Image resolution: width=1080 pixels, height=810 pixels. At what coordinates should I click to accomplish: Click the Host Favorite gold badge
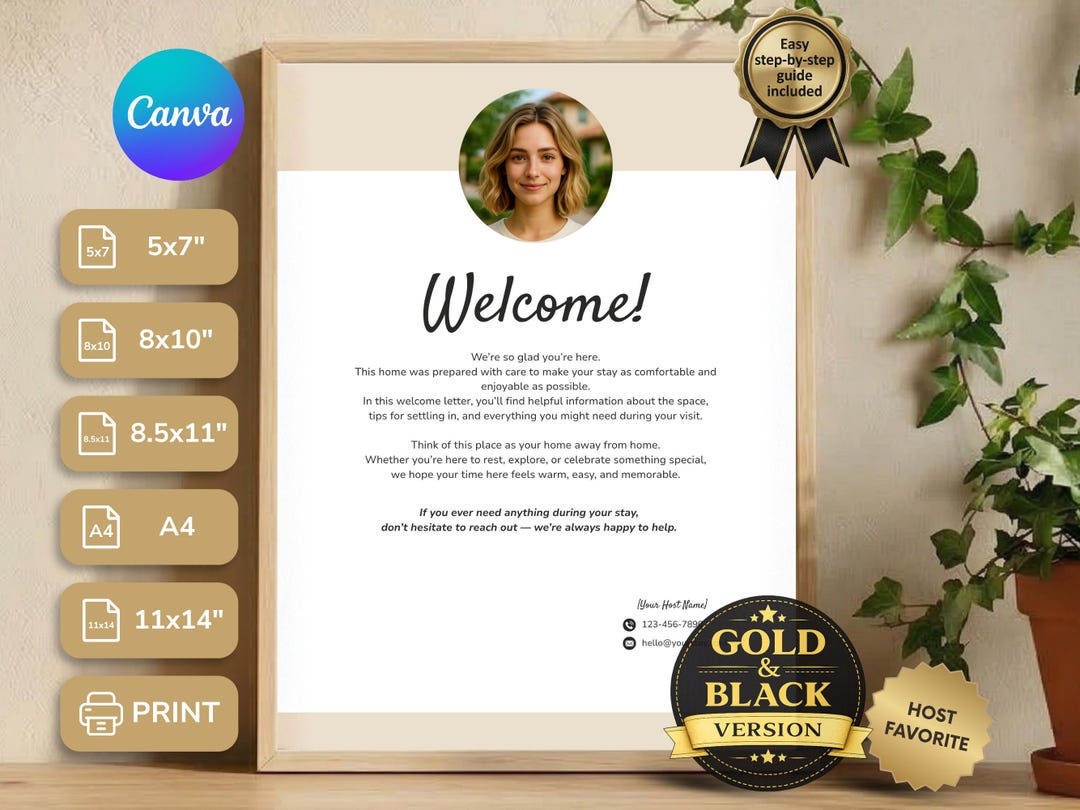pos(928,727)
